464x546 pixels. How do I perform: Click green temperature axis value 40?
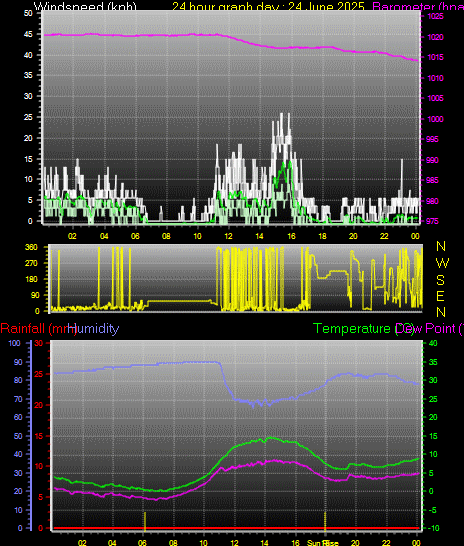433,343
